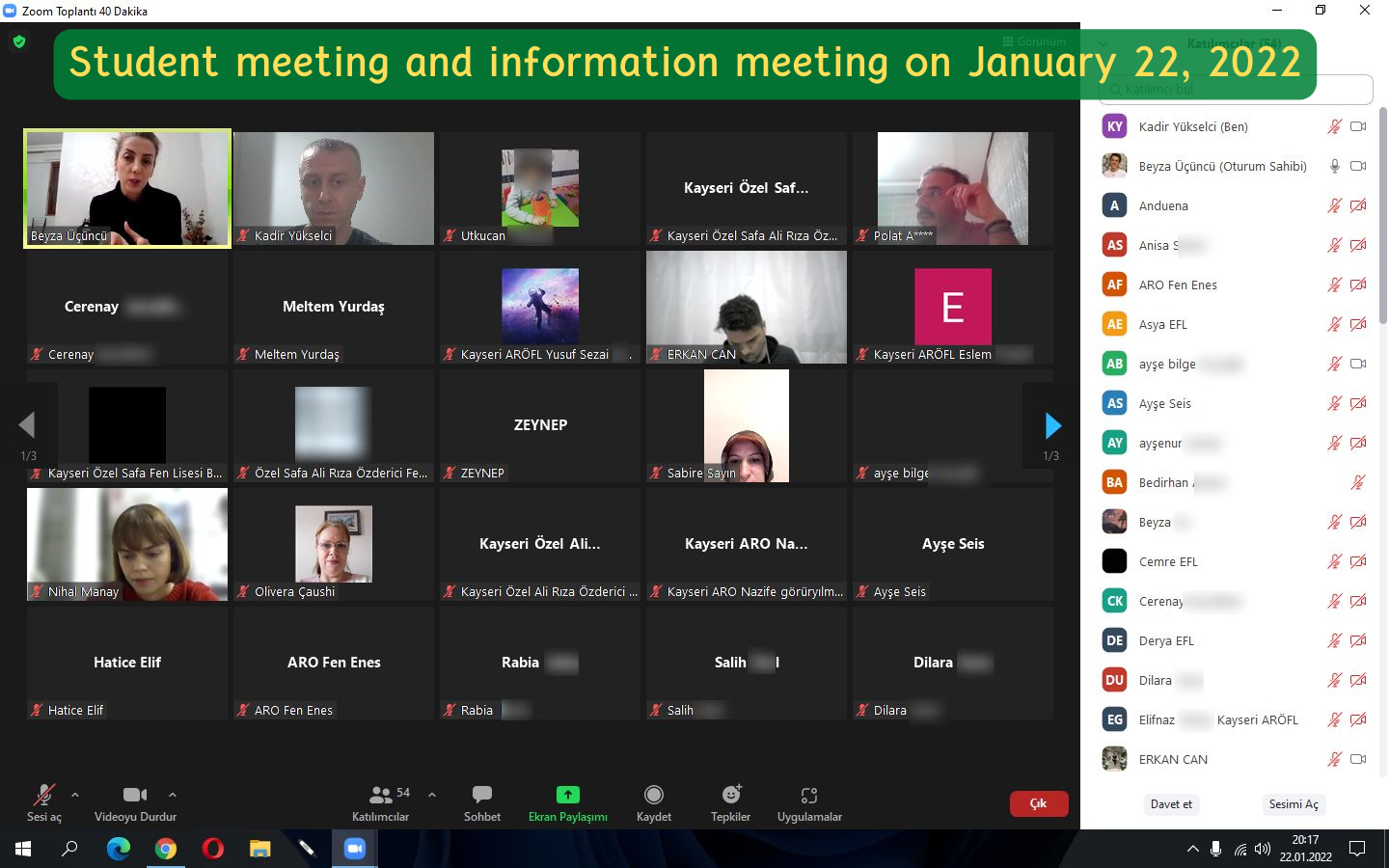Screen dimensions: 1389x868
Task: Leave meeting with red Çık button
Action: pos(1039,803)
